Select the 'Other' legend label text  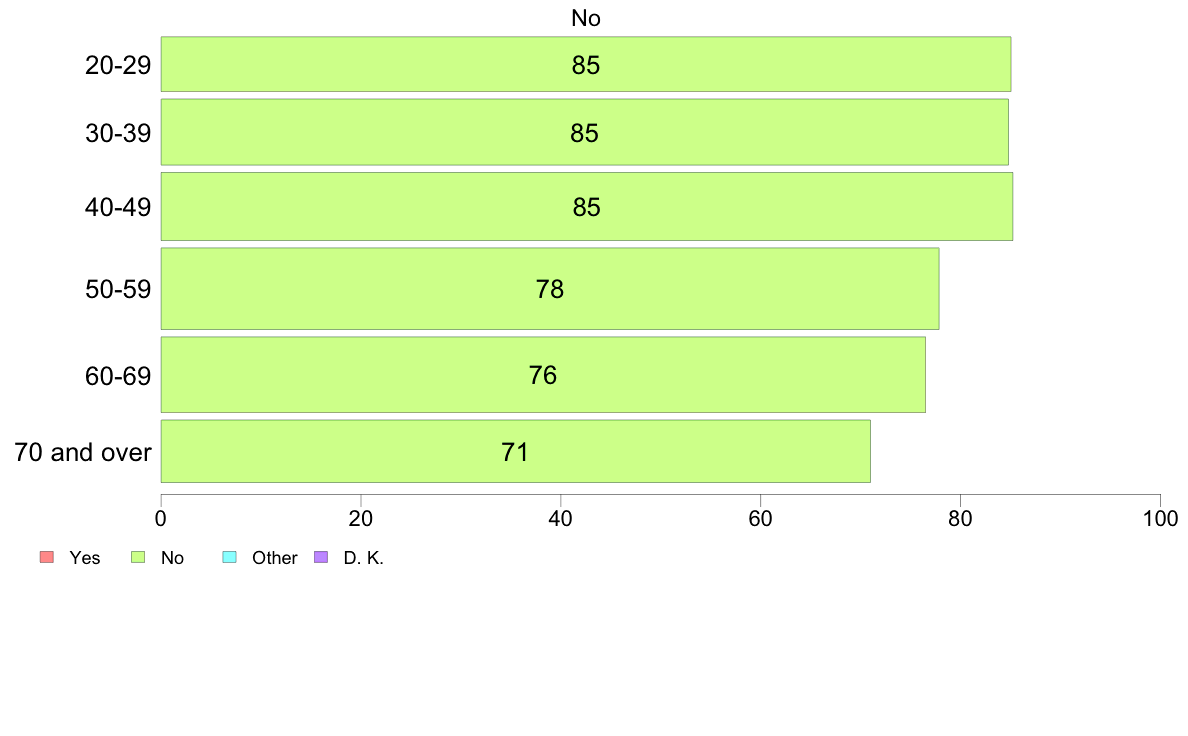pyautogui.click(x=275, y=558)
